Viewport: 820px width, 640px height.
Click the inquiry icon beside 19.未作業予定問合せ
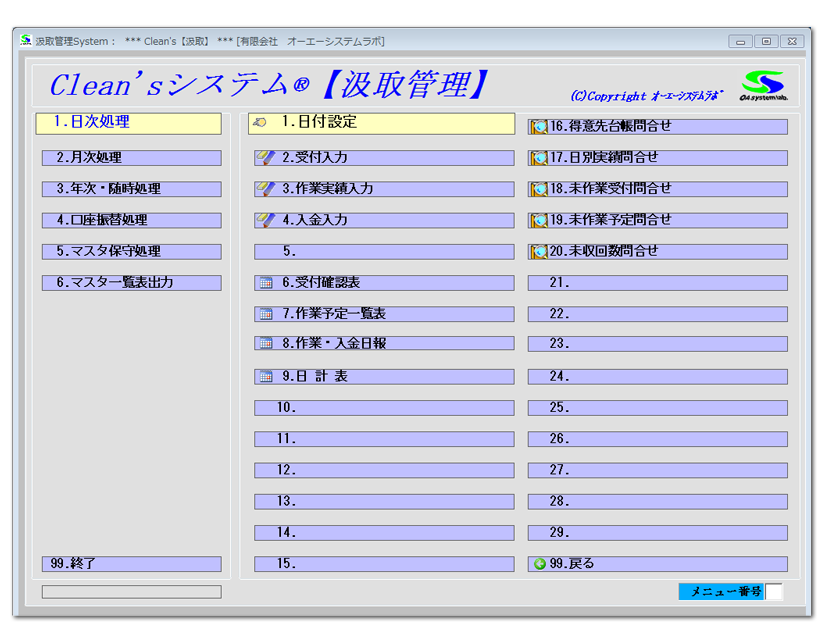539,221
